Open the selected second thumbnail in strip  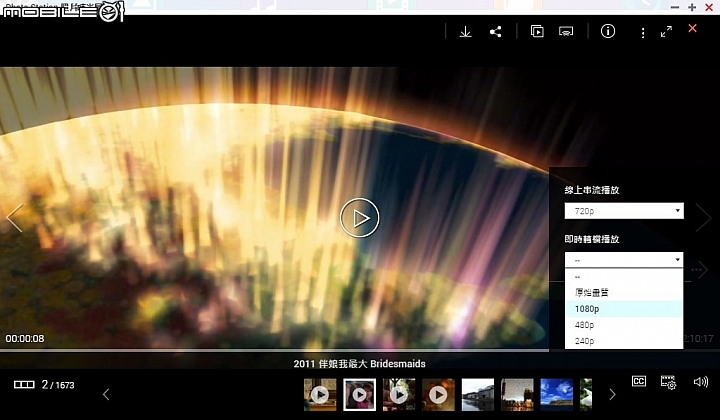[360, 394]
